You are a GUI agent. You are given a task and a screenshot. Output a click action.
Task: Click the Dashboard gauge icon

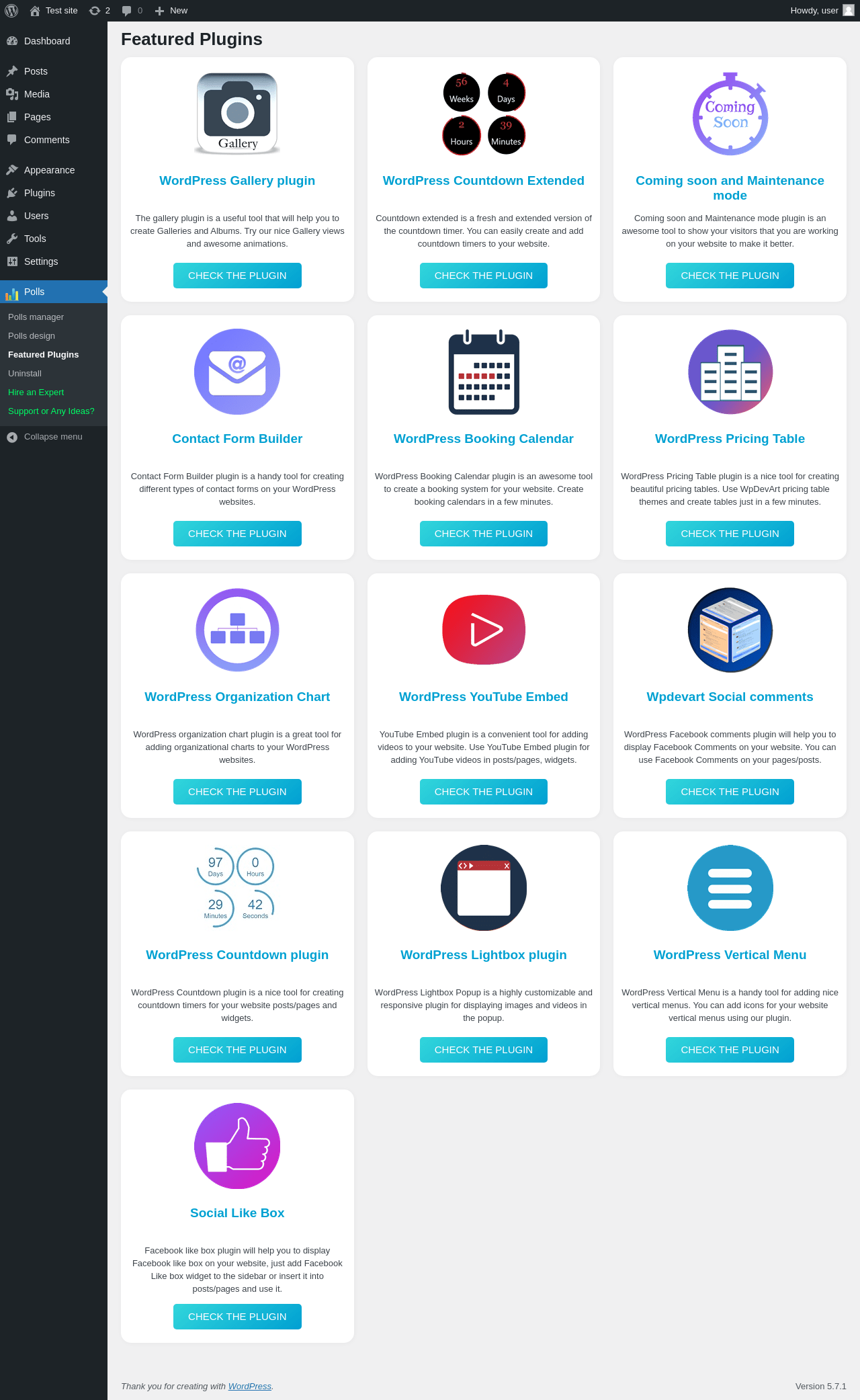[x=12, y=41]
